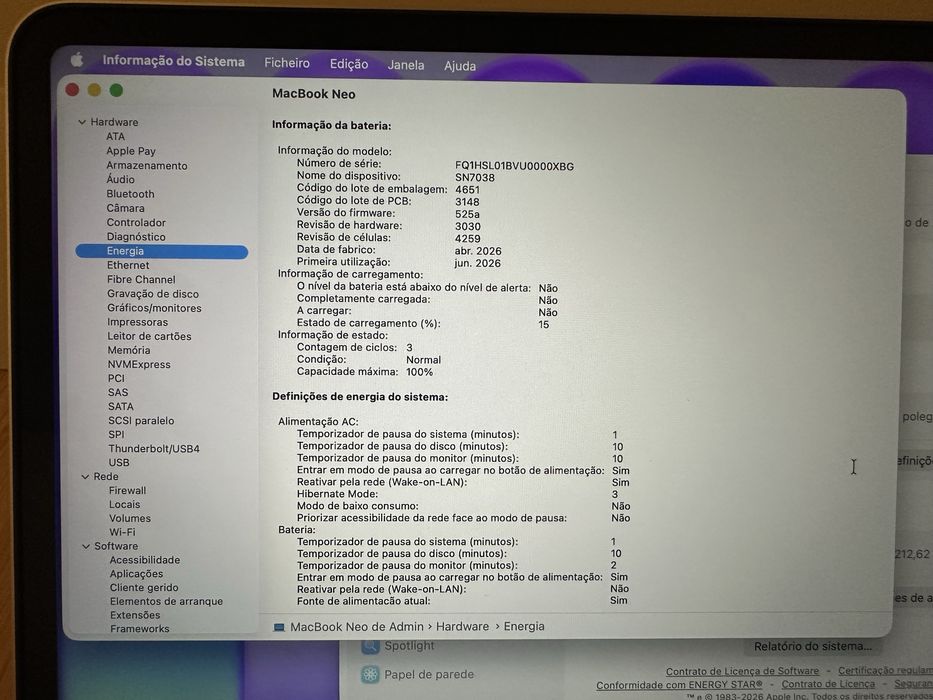Open the Ficheiro menu

click(287, 63)
